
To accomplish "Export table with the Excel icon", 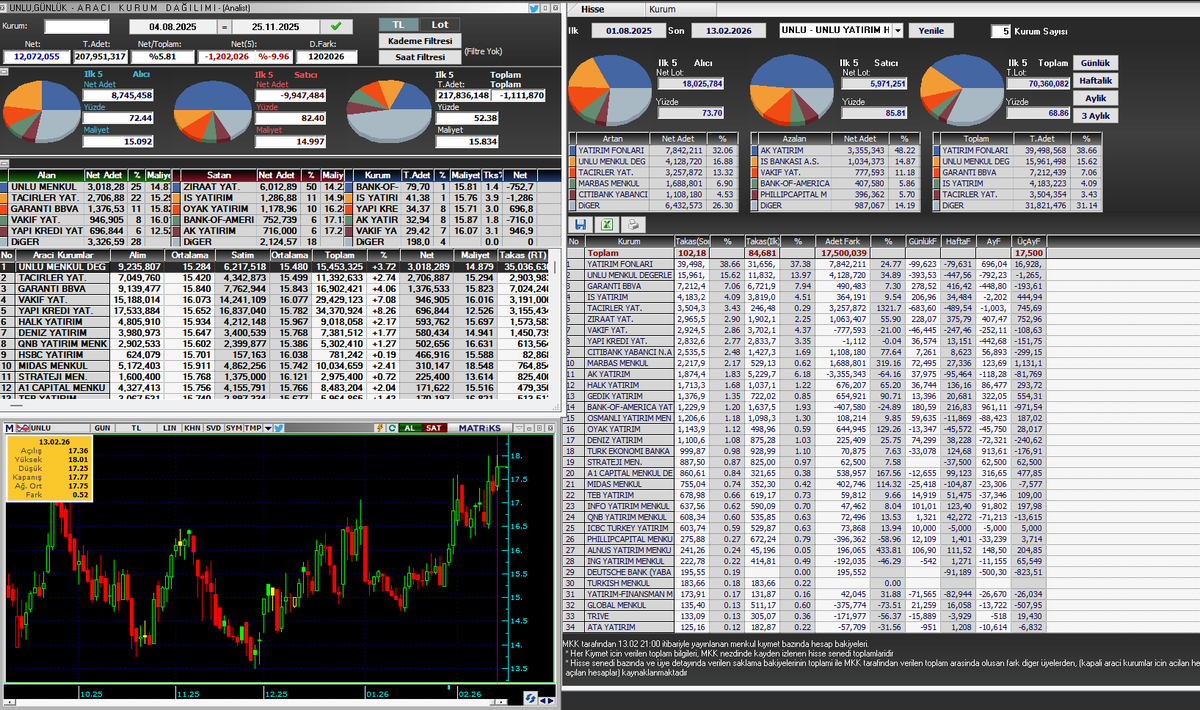I will [x=607, y=225].
